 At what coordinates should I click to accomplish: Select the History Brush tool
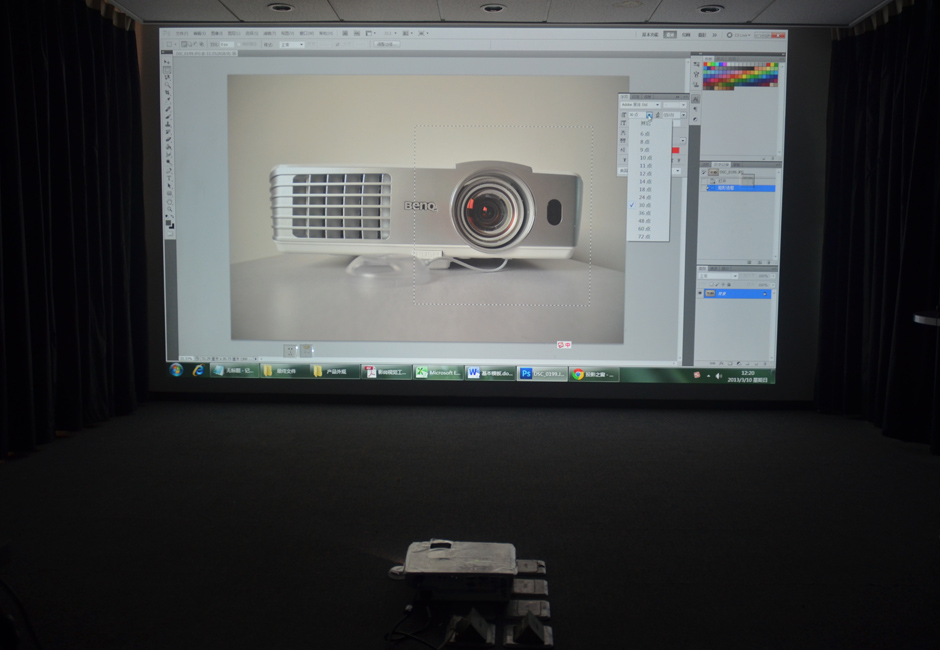(x=168, y=132)
